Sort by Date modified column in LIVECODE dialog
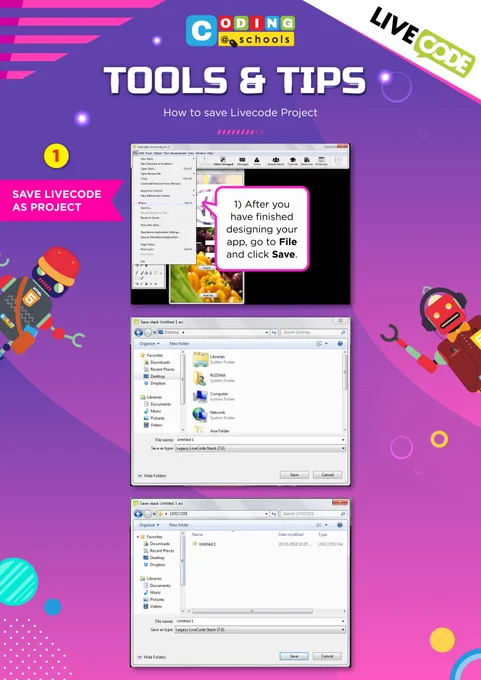481x680 pixels. coord(291,535)
